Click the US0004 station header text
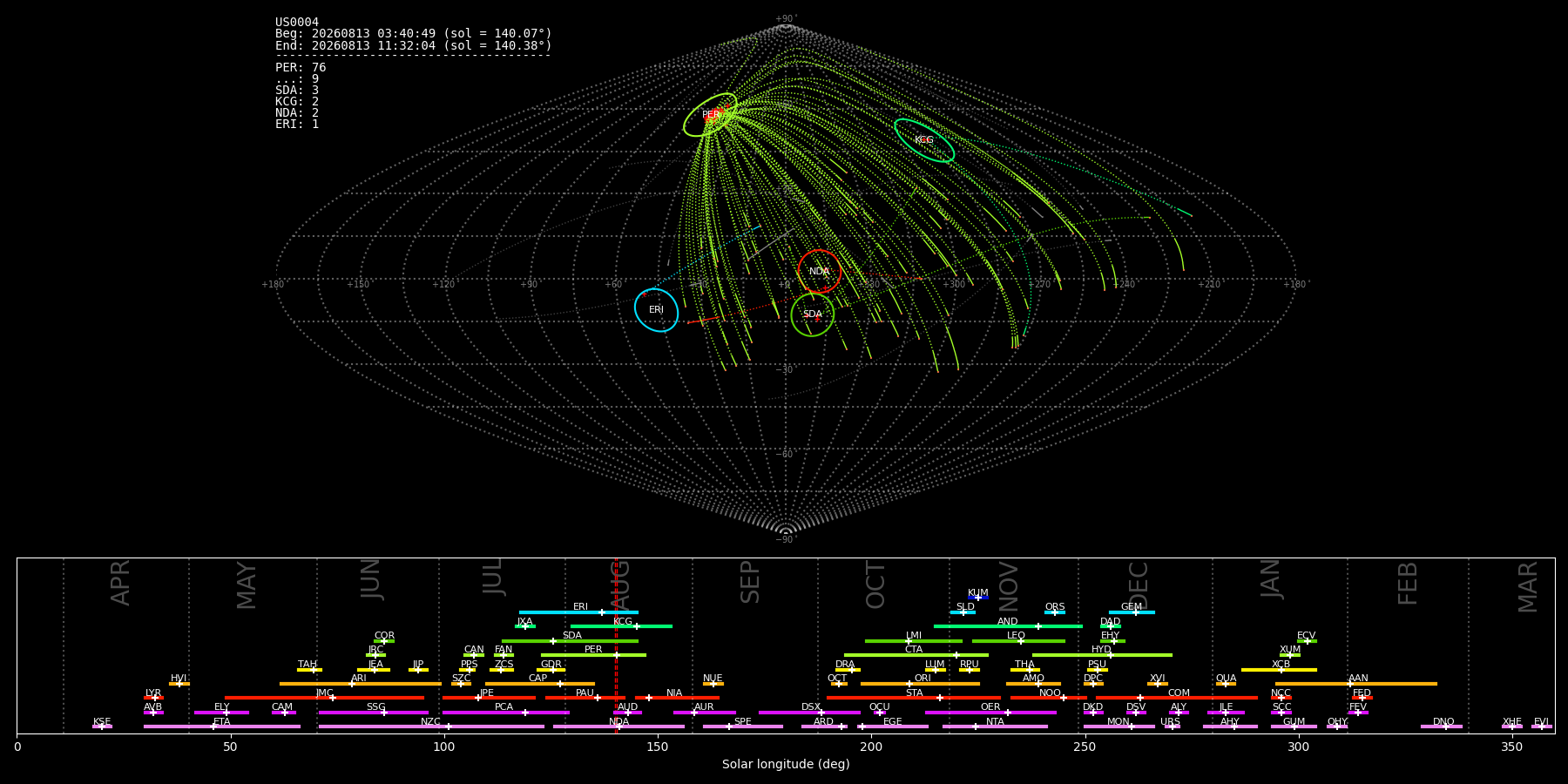The width and height of the screenshot is (1568, 784). [297, 23]
